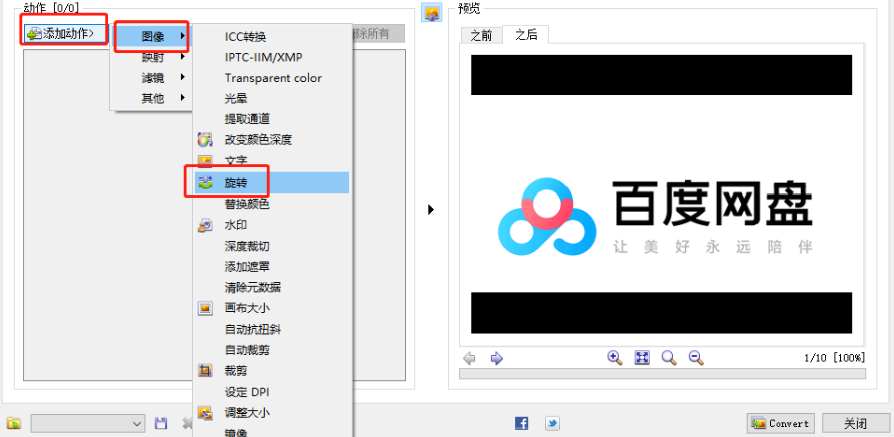Click the 旋转 rotate icon
This screenshot has height=437, width=894.
205,183
